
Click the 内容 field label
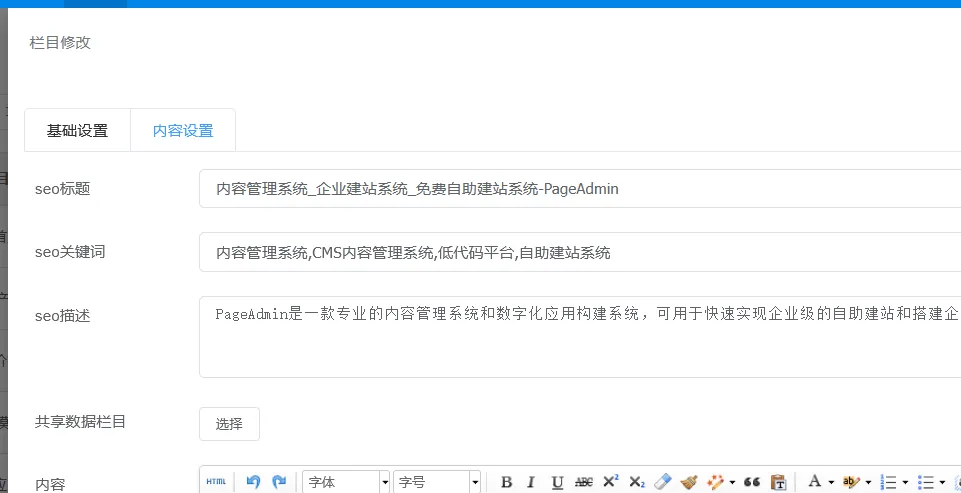50,485
